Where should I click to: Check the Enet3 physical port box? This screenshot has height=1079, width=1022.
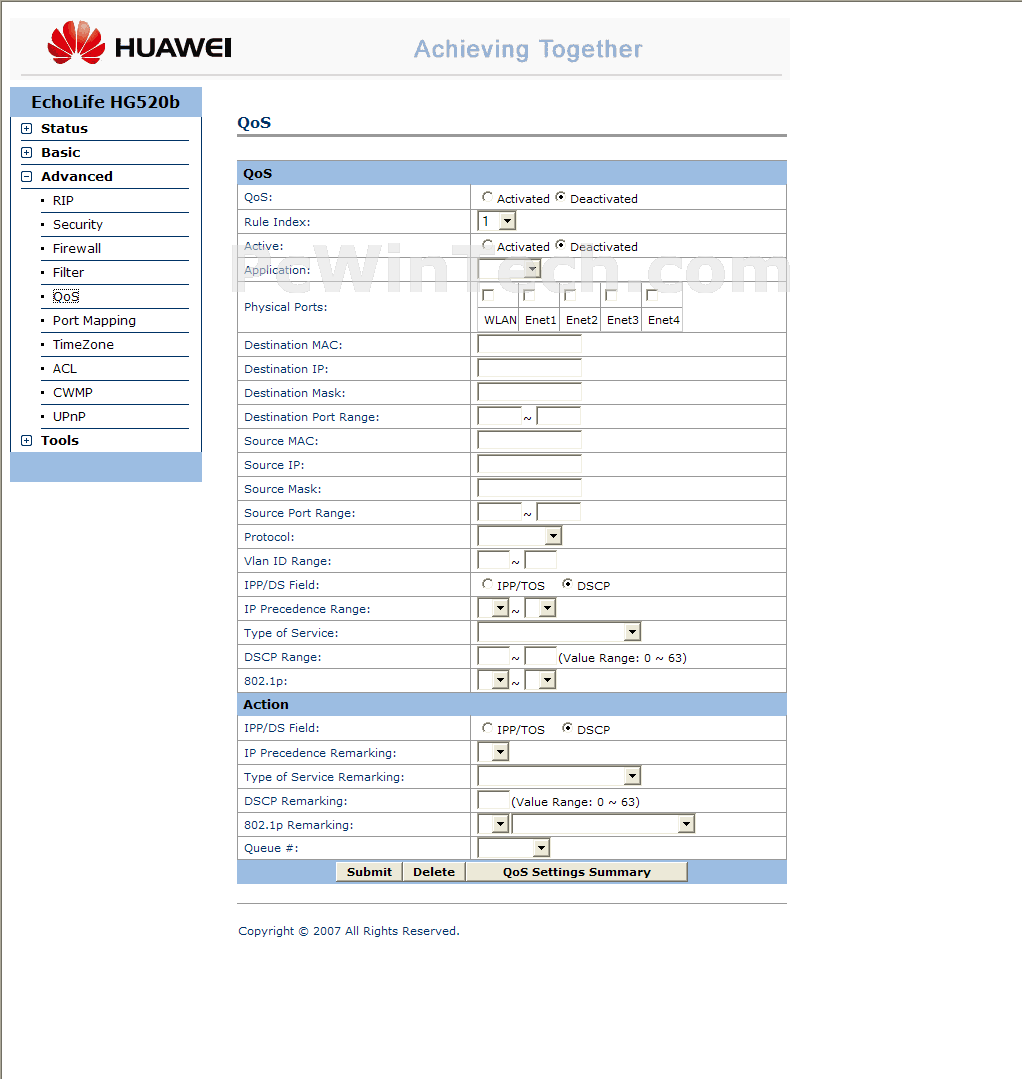610,295
